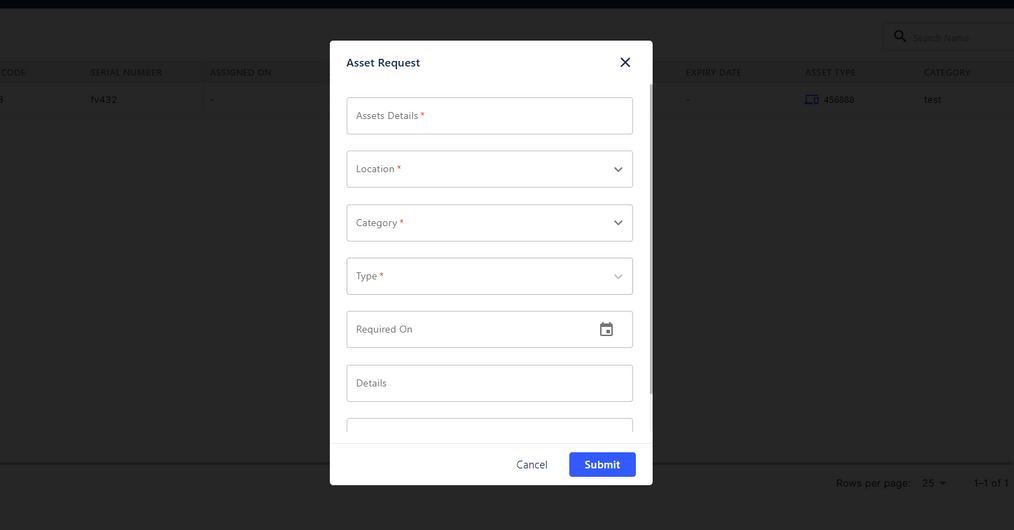The height and width of the screenshot is (530, 1014).
Task: Expand the Category dropdown chevron
Action: pos(618,223)
